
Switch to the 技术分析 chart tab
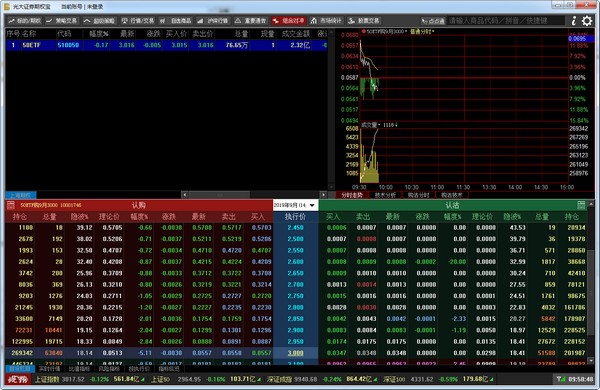pos(386,195)
